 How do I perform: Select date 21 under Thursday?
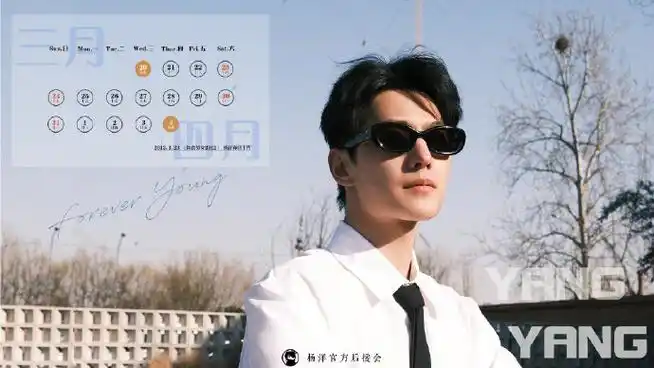coord(171,69)
